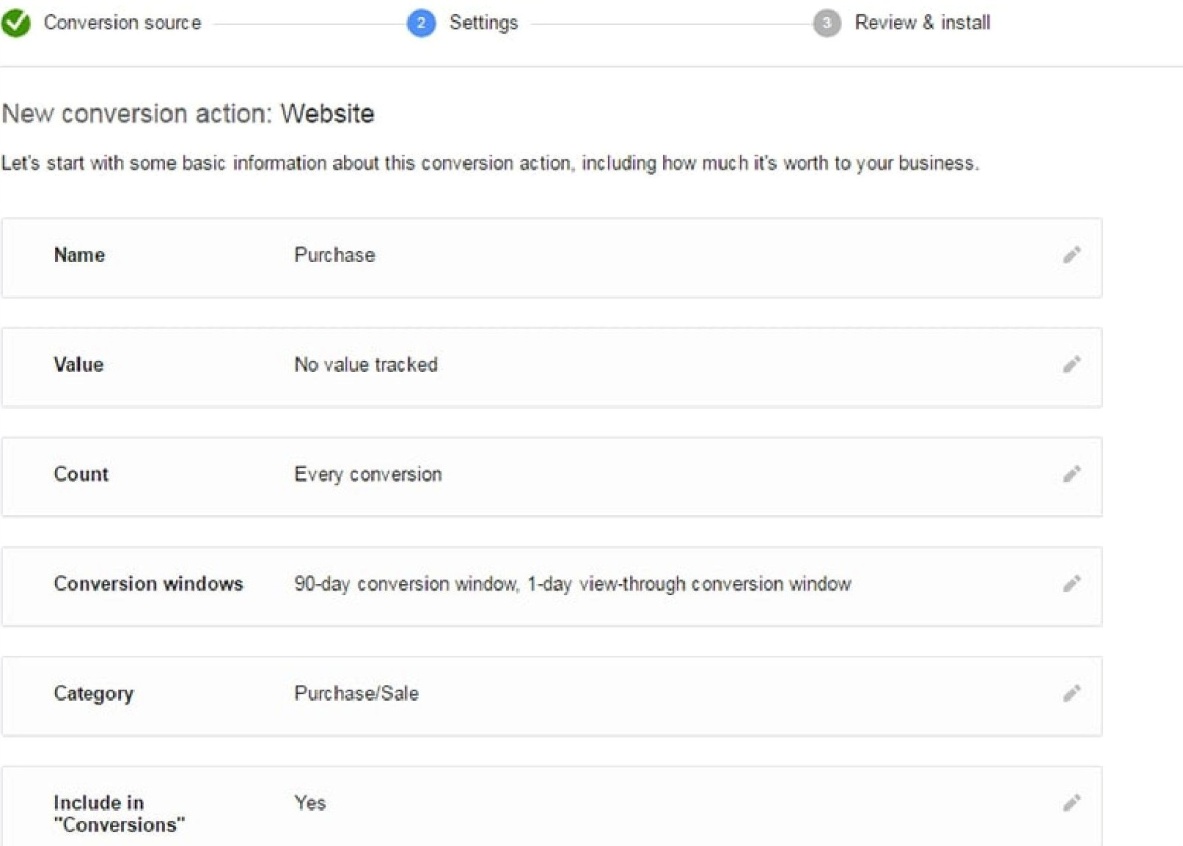Edit Category using its pencil icon
Viewport: 1183px width, 846px height.
tap(1071, 693)
